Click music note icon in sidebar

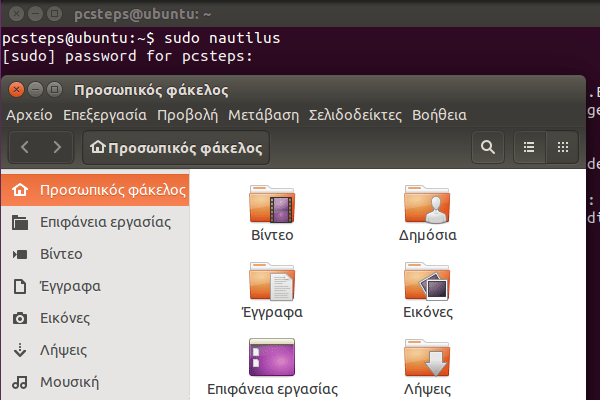[20, 382]
